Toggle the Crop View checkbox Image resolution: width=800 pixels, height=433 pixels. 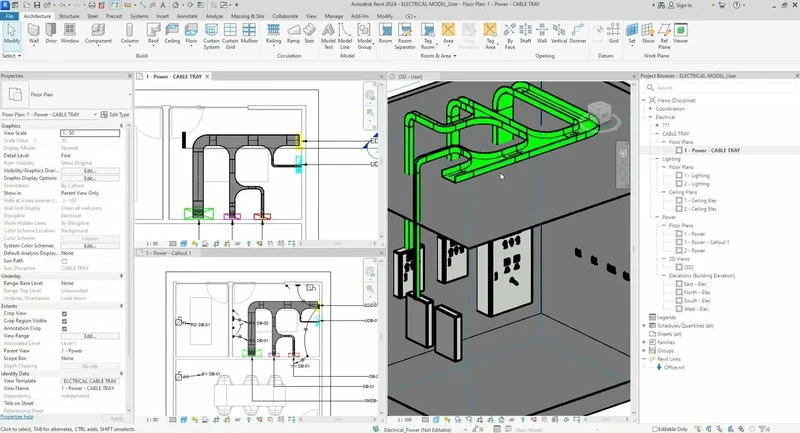(65, 313)
